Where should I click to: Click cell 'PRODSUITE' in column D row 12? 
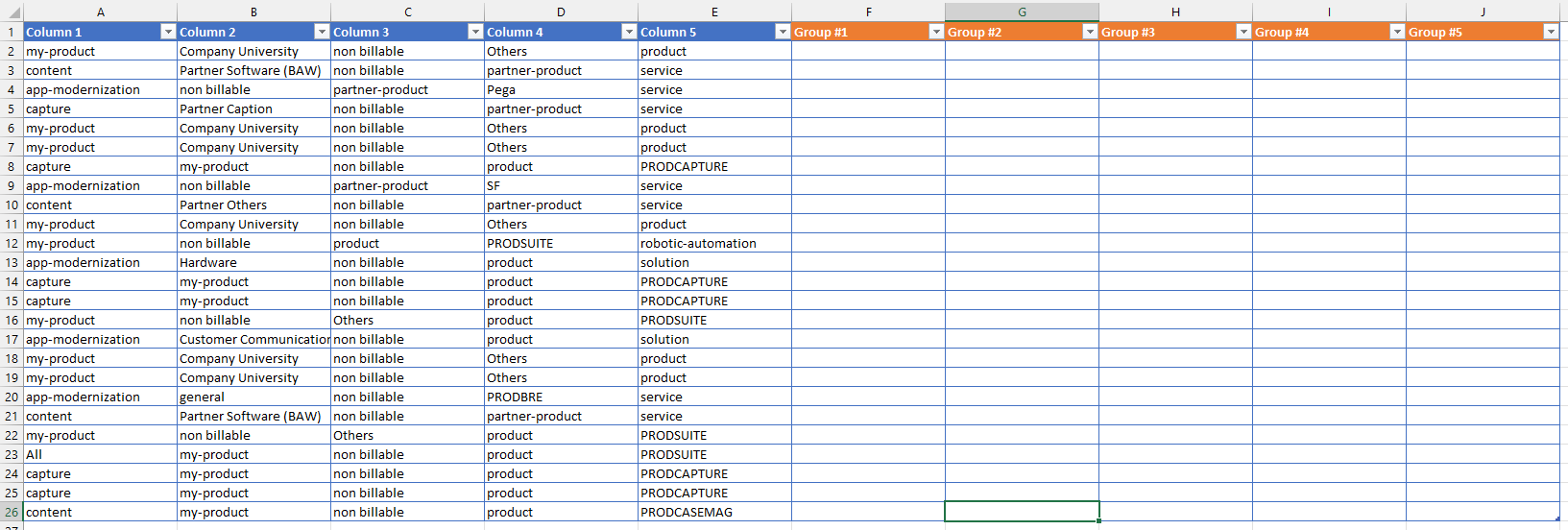[562, 243]
